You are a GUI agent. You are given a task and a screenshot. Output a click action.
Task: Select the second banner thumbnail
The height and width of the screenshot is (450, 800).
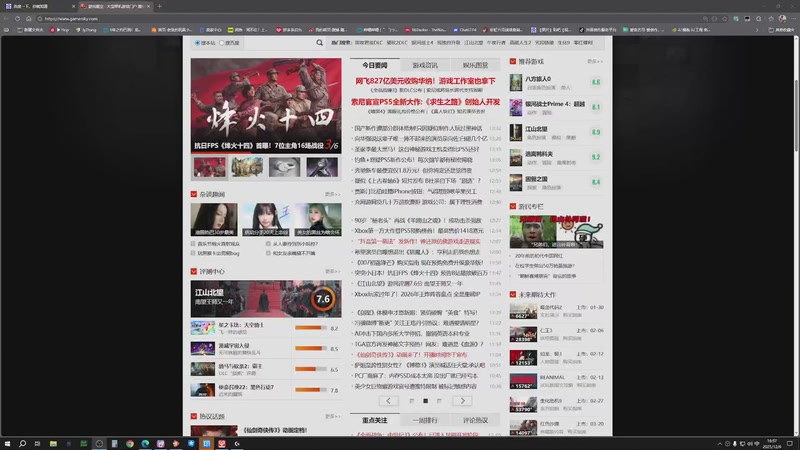click(x=247, y=167)
